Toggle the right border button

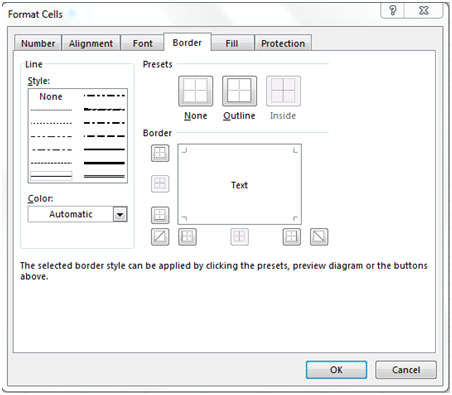[x=292, y=237]
